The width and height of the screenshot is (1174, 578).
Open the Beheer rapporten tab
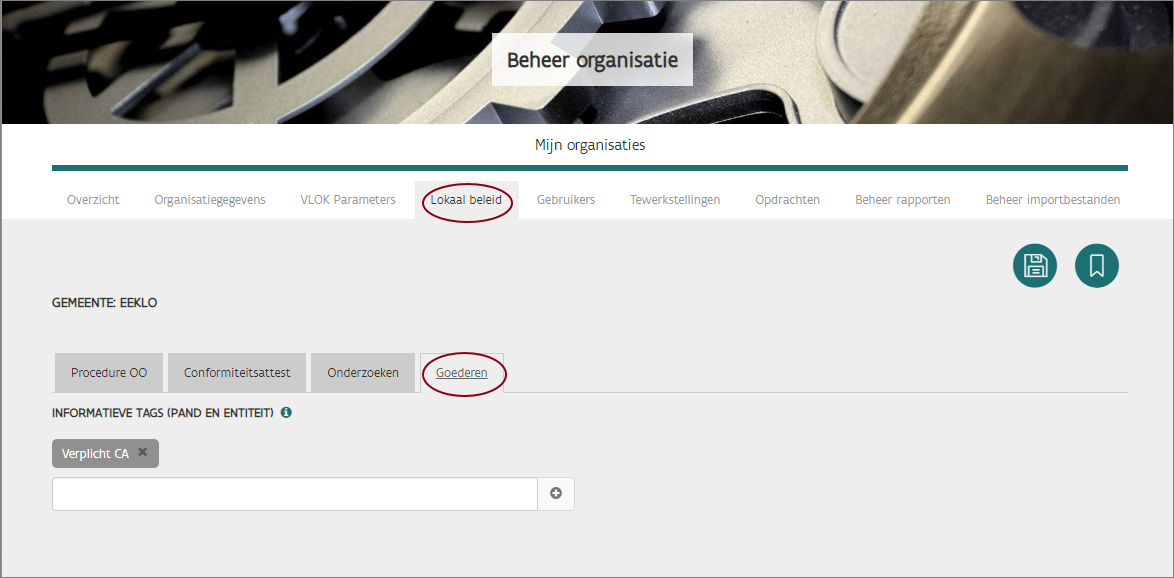[x=902, y=200]
